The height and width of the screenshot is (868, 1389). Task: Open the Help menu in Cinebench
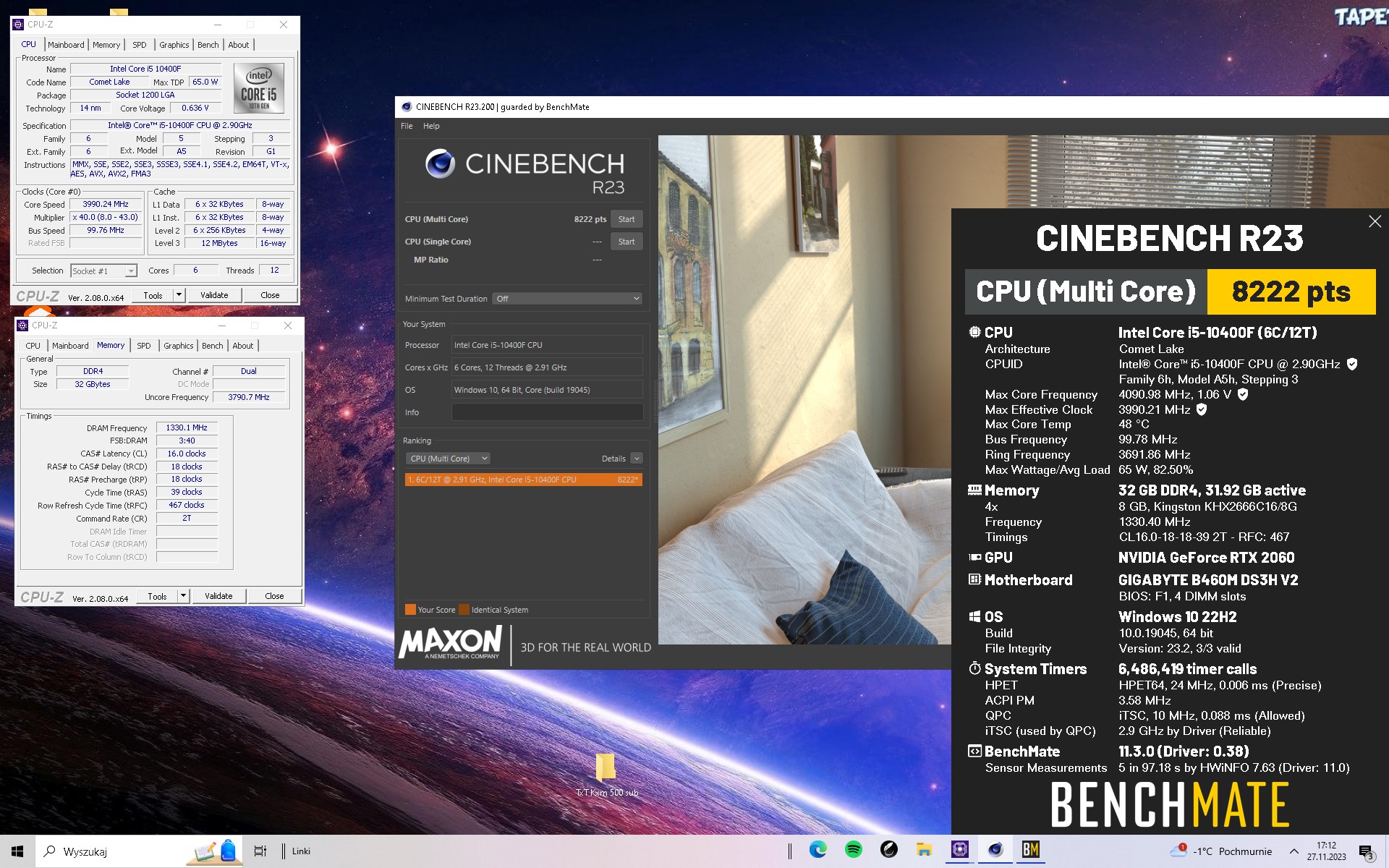pos(431,126)
